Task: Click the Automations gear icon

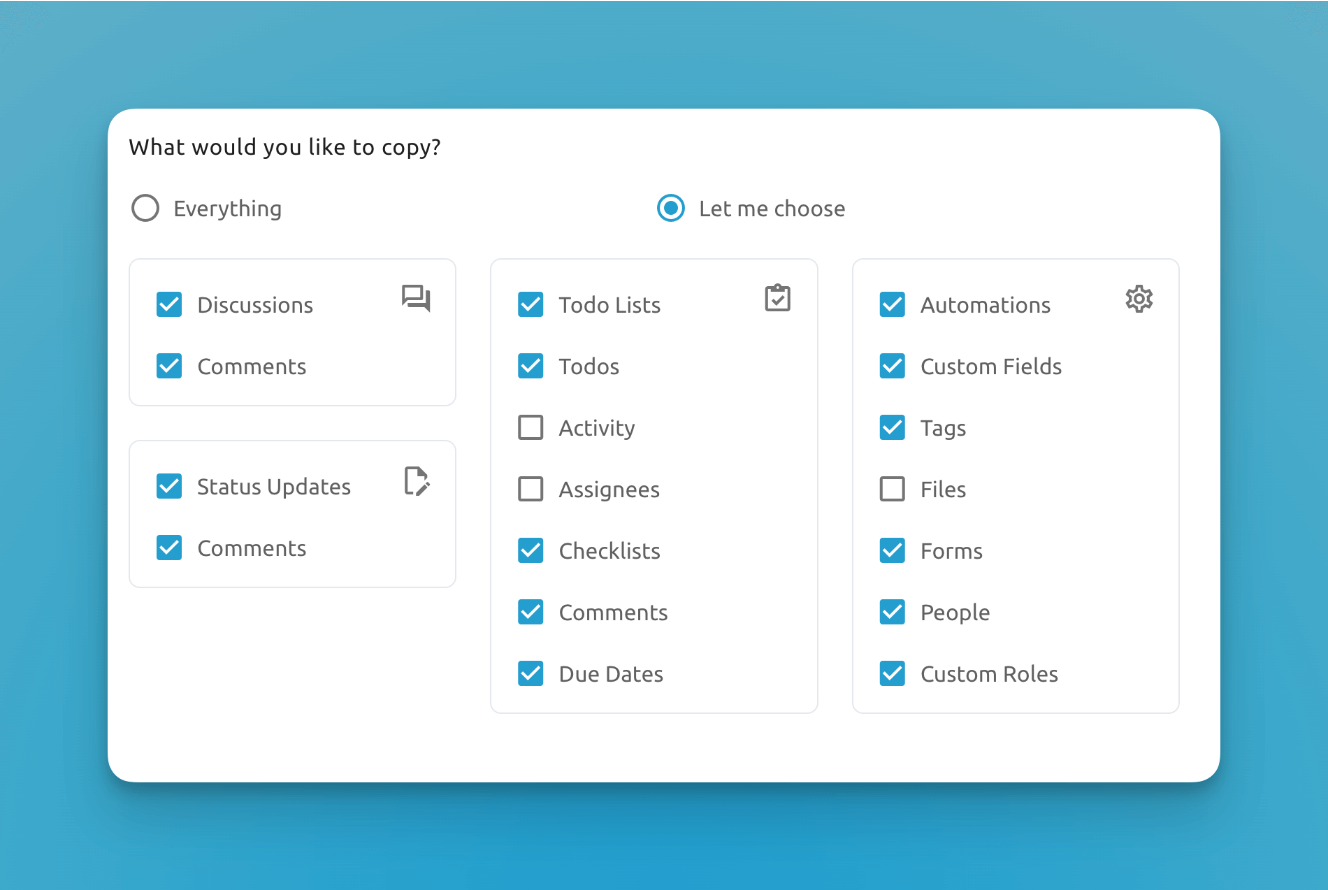Action: pos(1139,299)
